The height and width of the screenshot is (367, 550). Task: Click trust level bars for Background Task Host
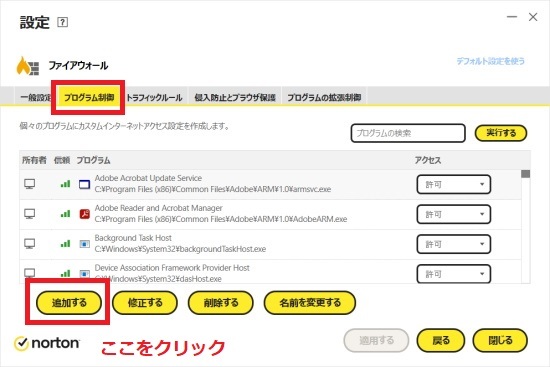point(65,243)
